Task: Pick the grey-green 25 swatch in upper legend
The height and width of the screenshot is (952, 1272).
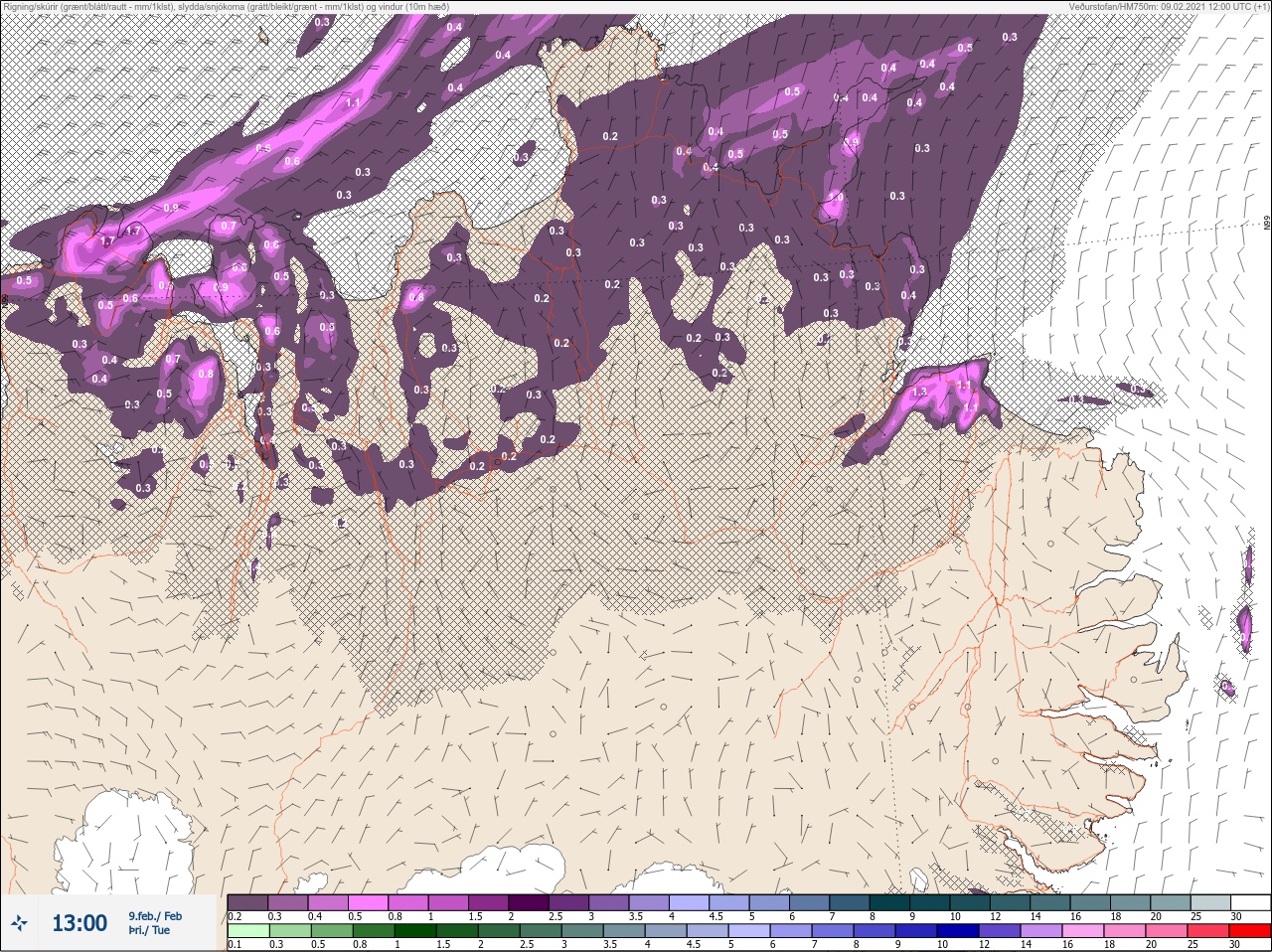Action: coord(1210,902)
